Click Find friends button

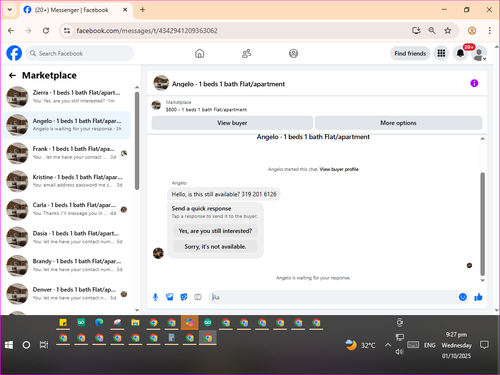(410, 53)
